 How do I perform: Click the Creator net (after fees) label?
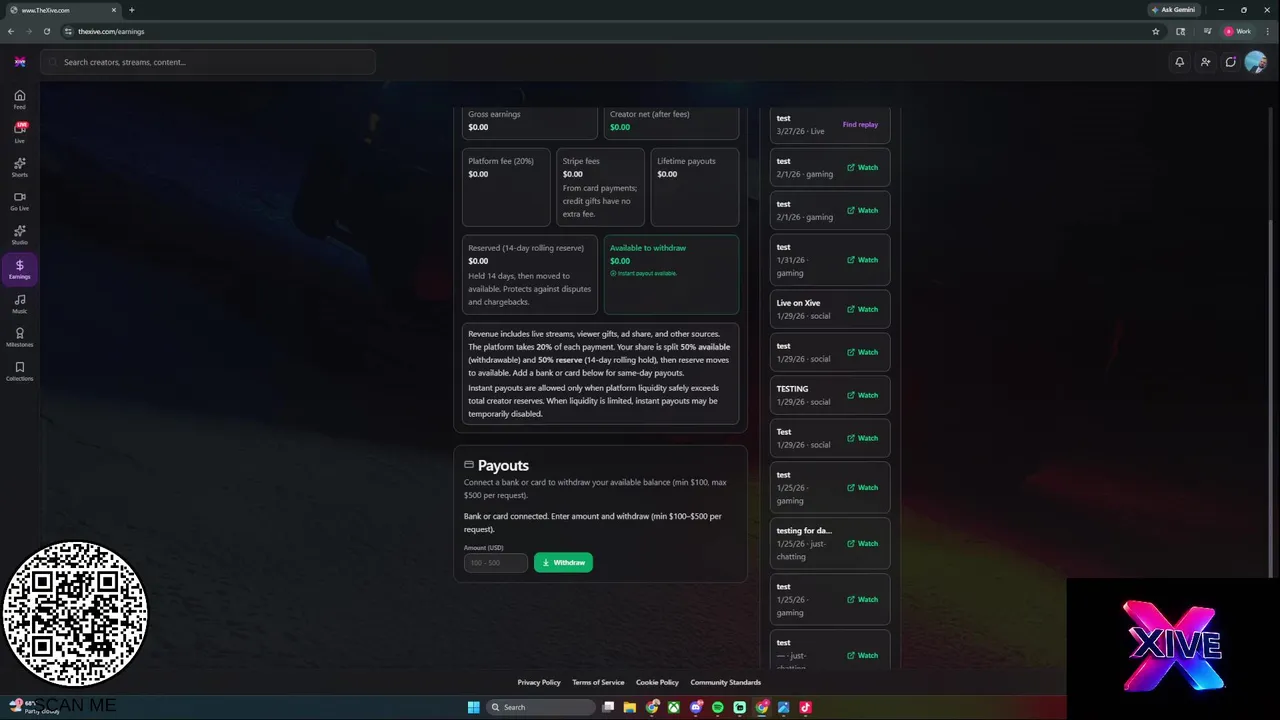click(650, 114)
